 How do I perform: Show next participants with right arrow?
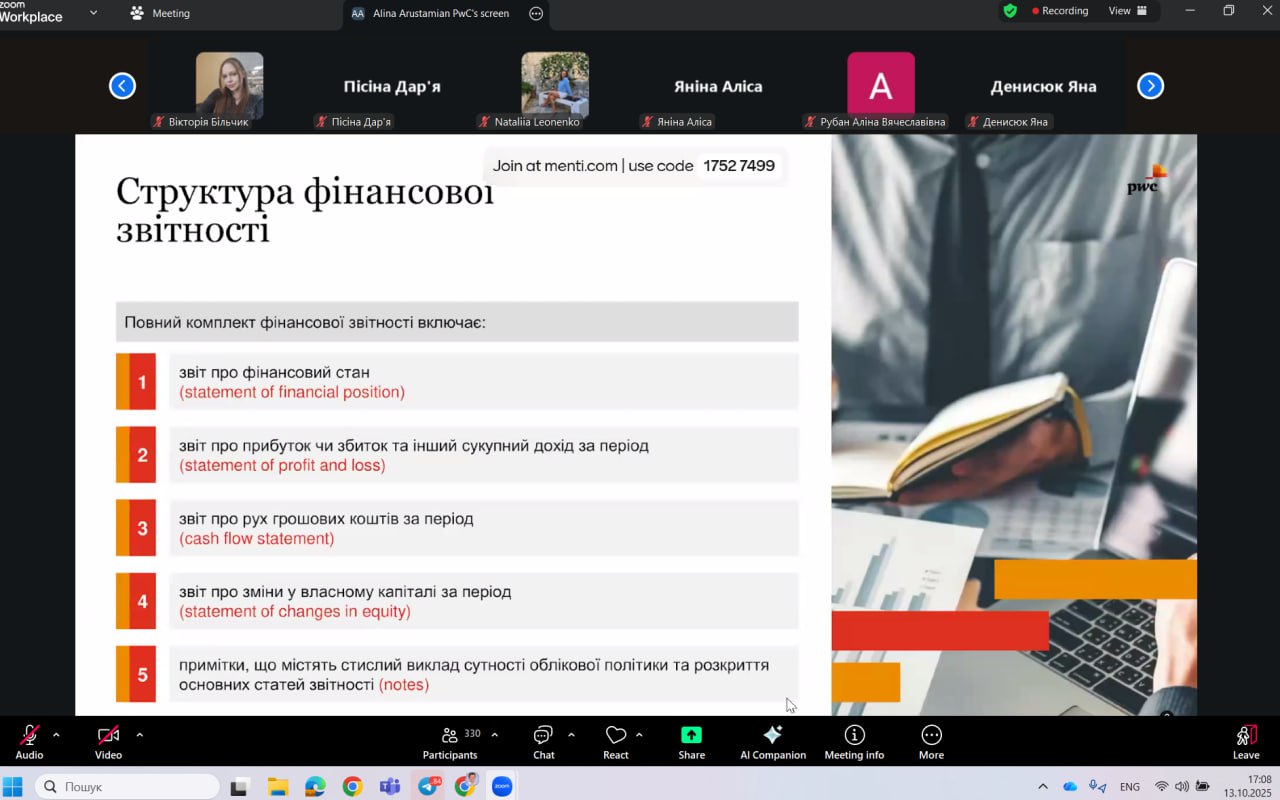point(1151,86)
